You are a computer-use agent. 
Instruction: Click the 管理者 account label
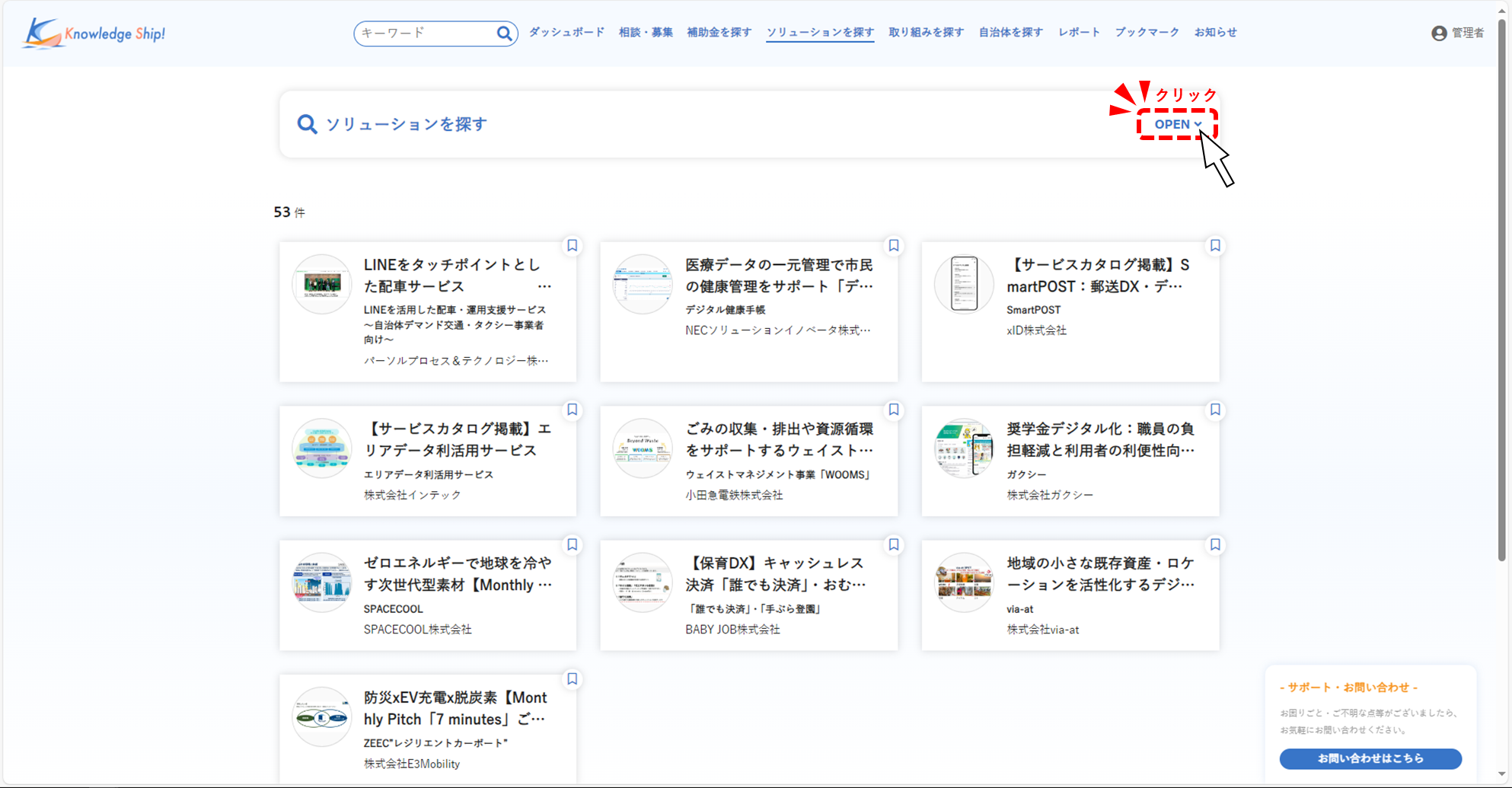pos(1467,33)
